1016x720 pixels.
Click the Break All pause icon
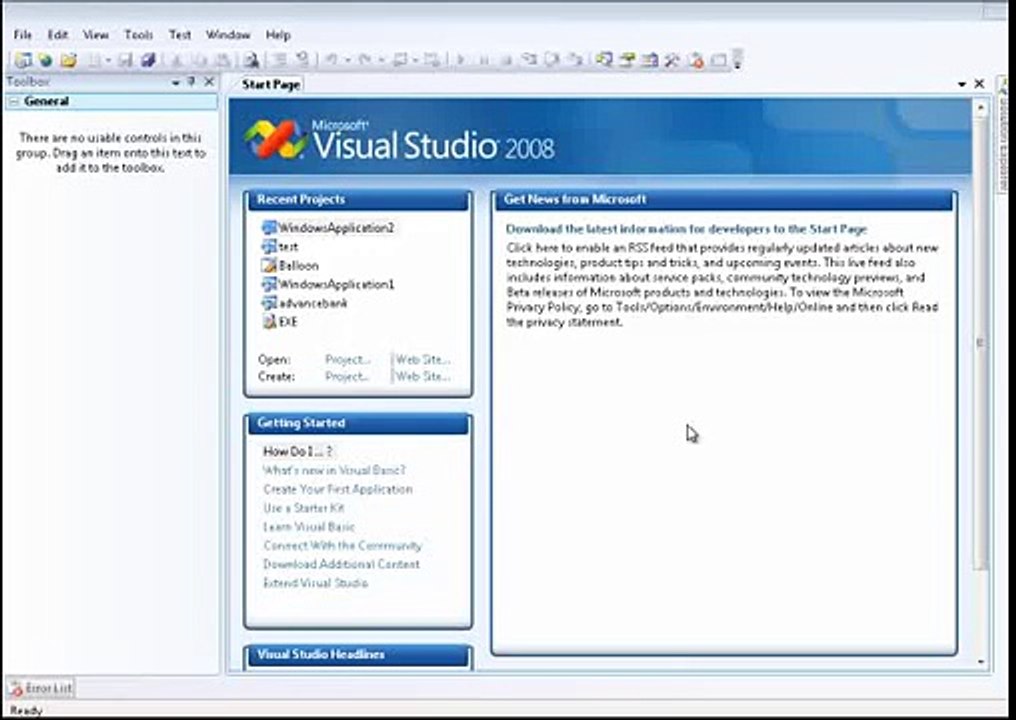(484, 60)
